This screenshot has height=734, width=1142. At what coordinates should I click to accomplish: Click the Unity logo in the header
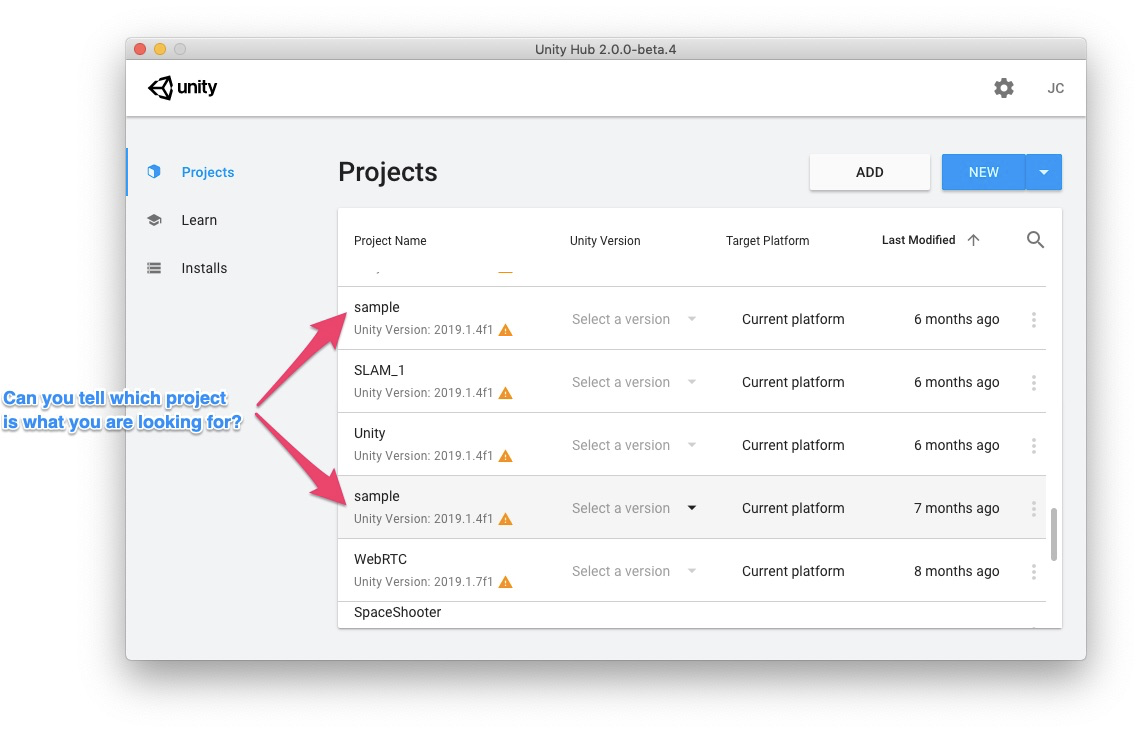182,88
